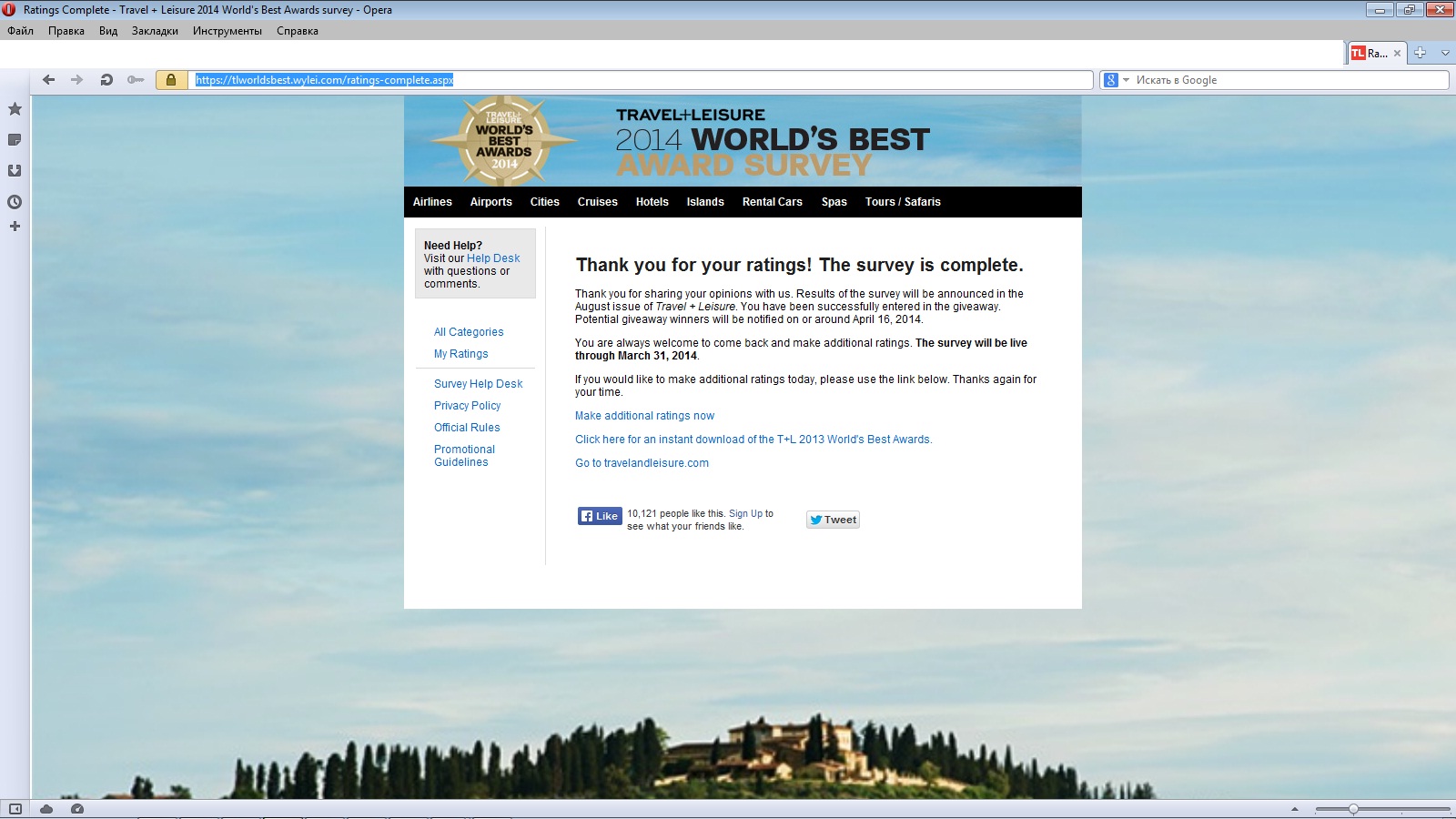Open the closed tabs dropdown arrow
This screenshot has width=1456, height=819.
point(1445,53)
